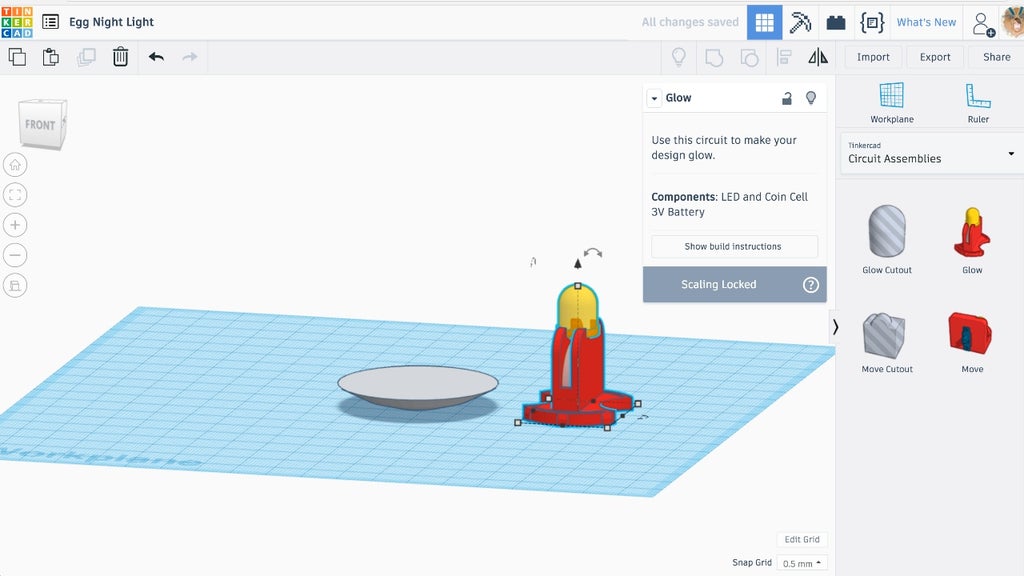Click the FRONT view cube
The image size is (1024, 576).
[42, 123]
